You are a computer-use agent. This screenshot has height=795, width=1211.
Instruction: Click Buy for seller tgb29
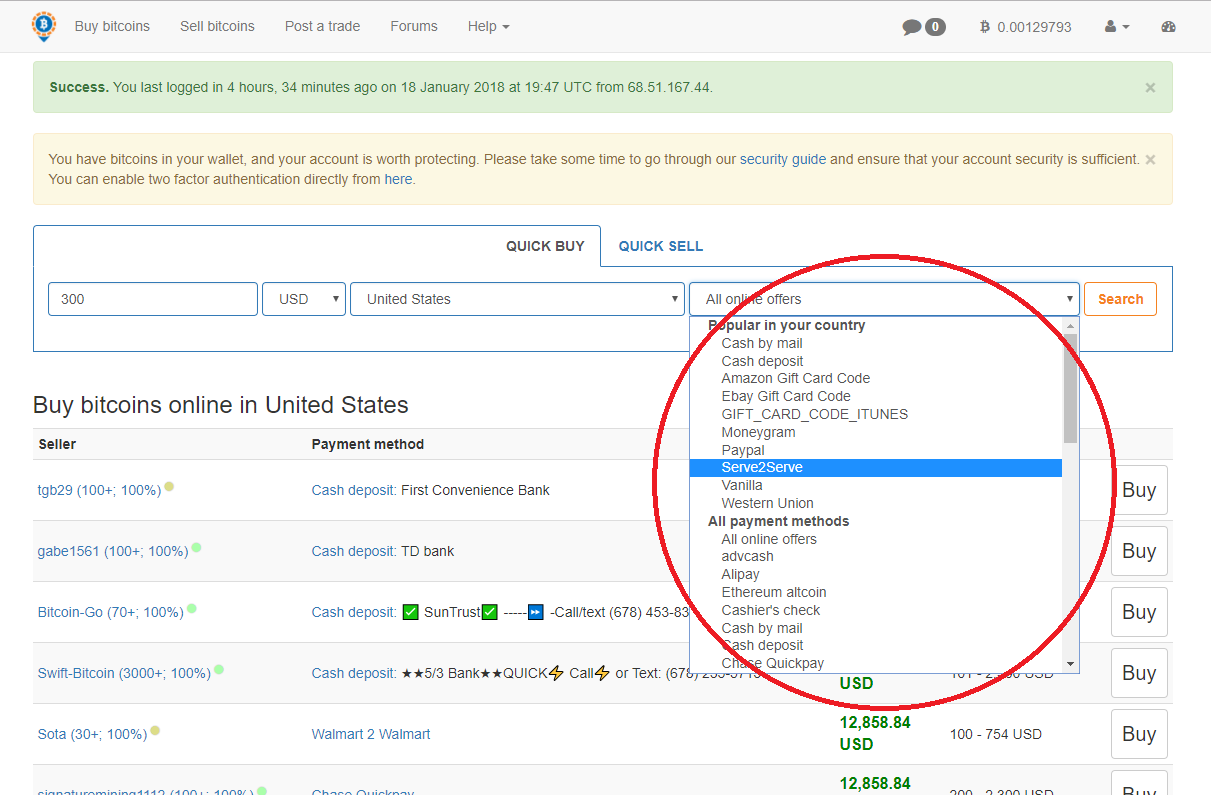[x=1138, y=490]
